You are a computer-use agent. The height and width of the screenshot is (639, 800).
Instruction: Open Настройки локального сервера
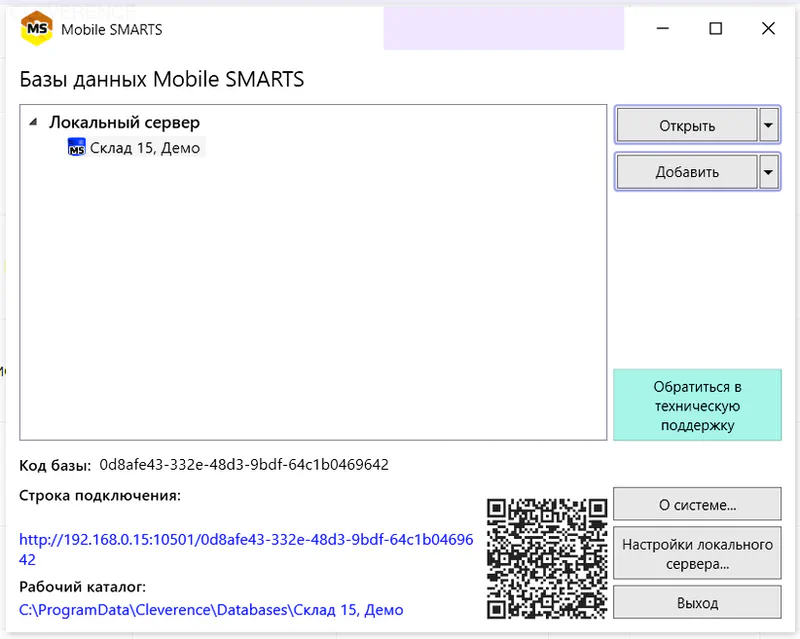pos(697,552)
